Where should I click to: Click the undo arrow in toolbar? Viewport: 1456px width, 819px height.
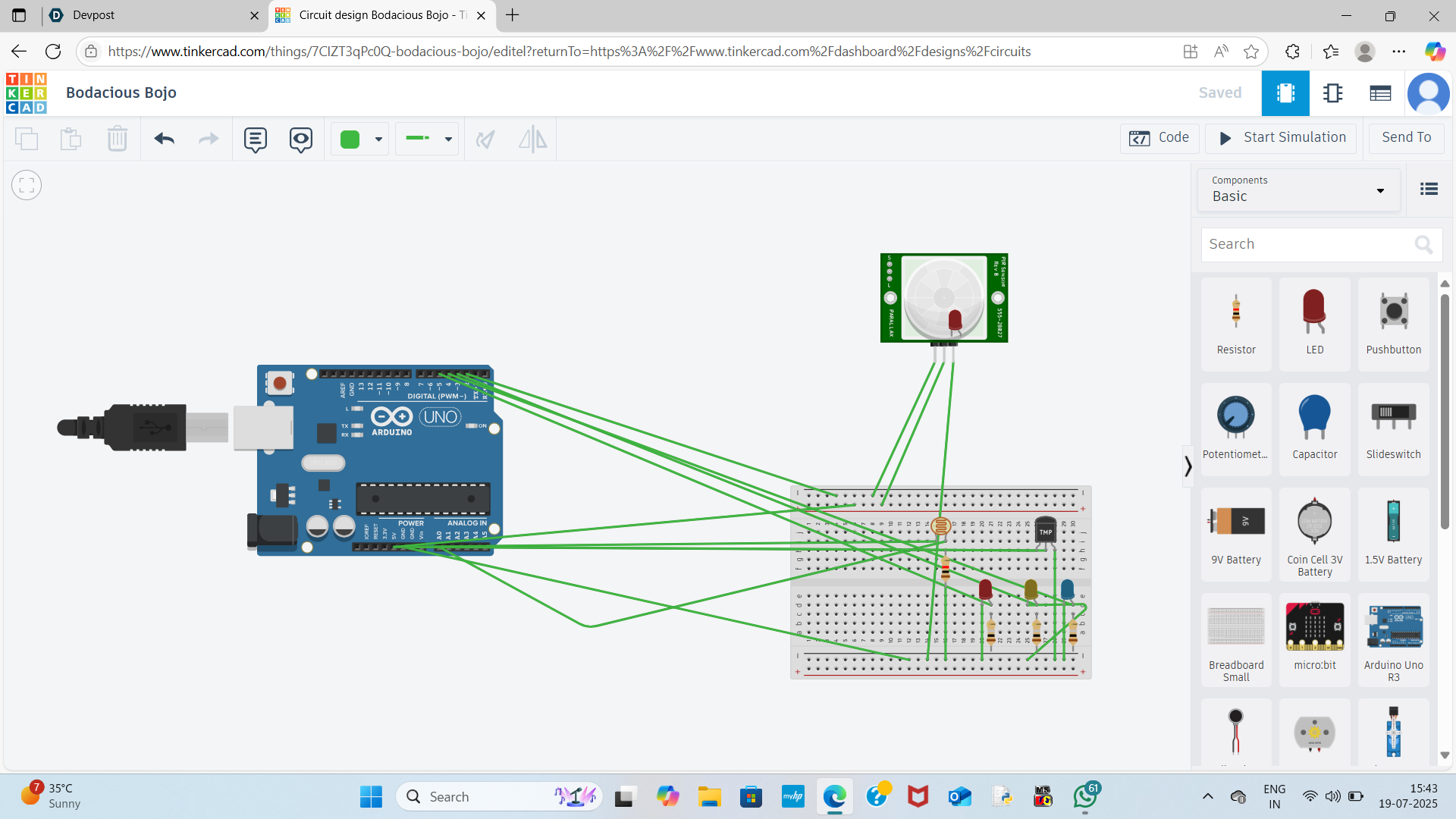(164, 139)
